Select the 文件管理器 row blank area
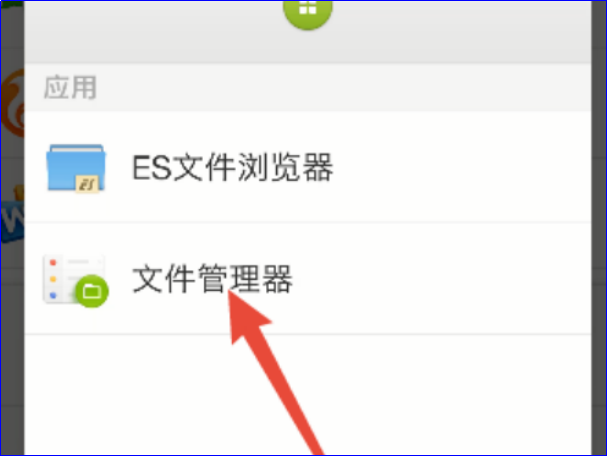This screenshot has width=607, height=456. (441, 279)
